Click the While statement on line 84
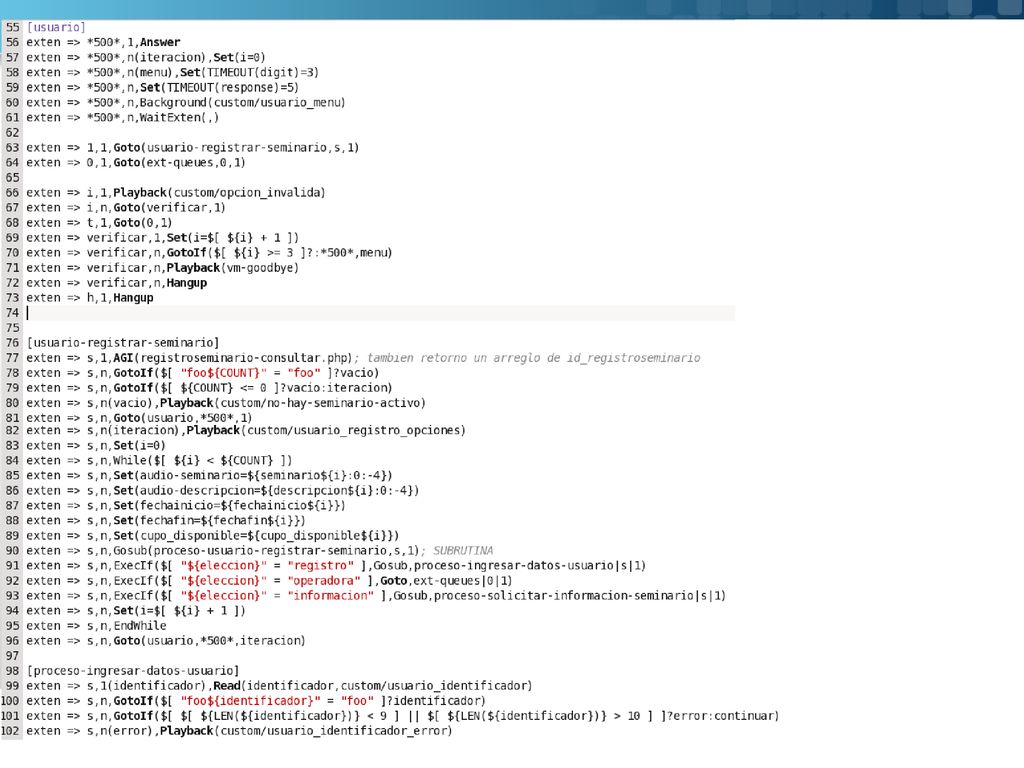The width and height of the screenshot is (1024, 768). coord(203,460)
